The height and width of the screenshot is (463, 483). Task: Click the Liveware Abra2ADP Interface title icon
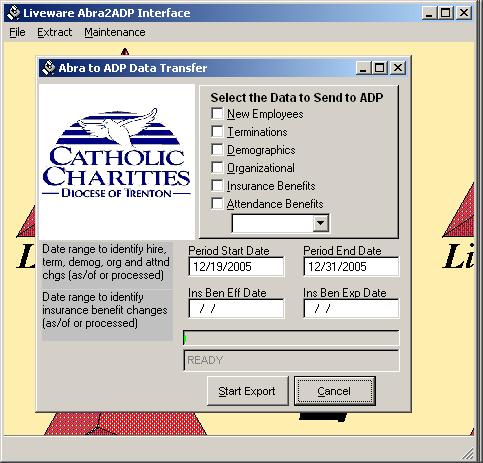pos(13,13)
